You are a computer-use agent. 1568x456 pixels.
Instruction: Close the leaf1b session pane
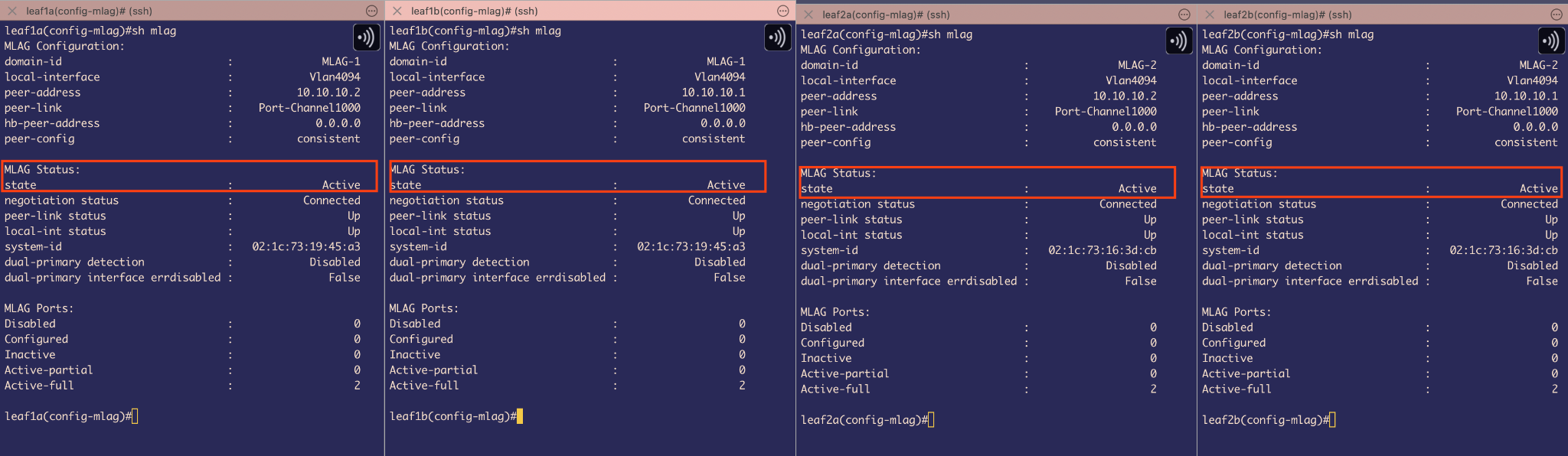click(x=397, y=11)
